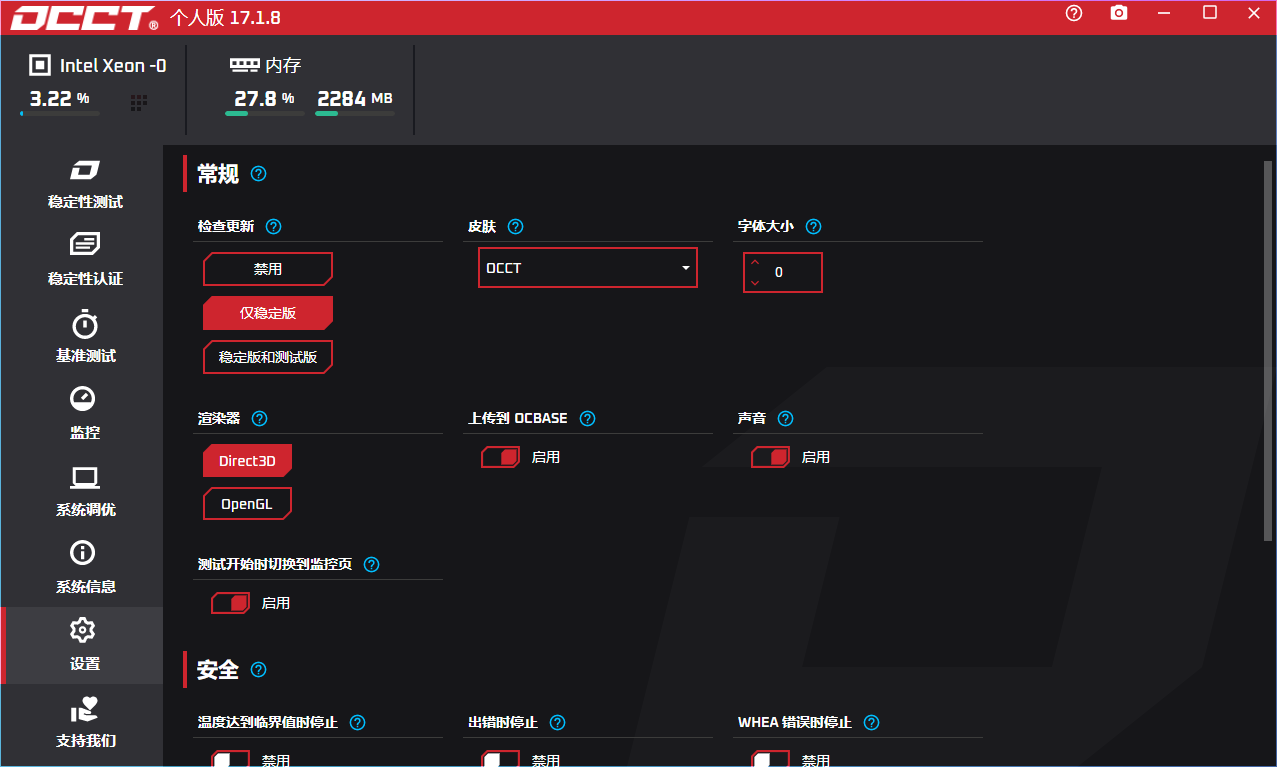Set update checking to 禁用

point(268,269)
